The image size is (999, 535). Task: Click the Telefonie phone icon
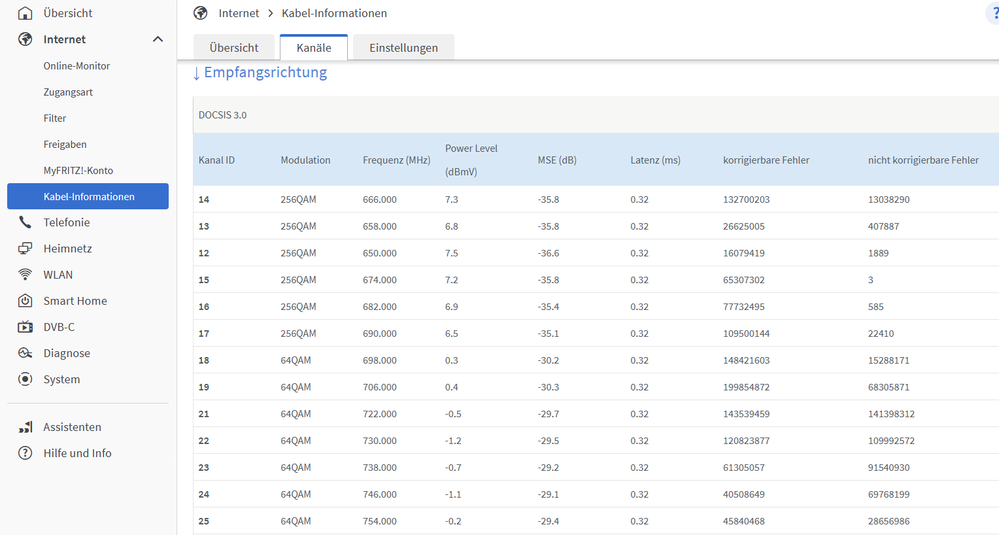coord(25,222)
